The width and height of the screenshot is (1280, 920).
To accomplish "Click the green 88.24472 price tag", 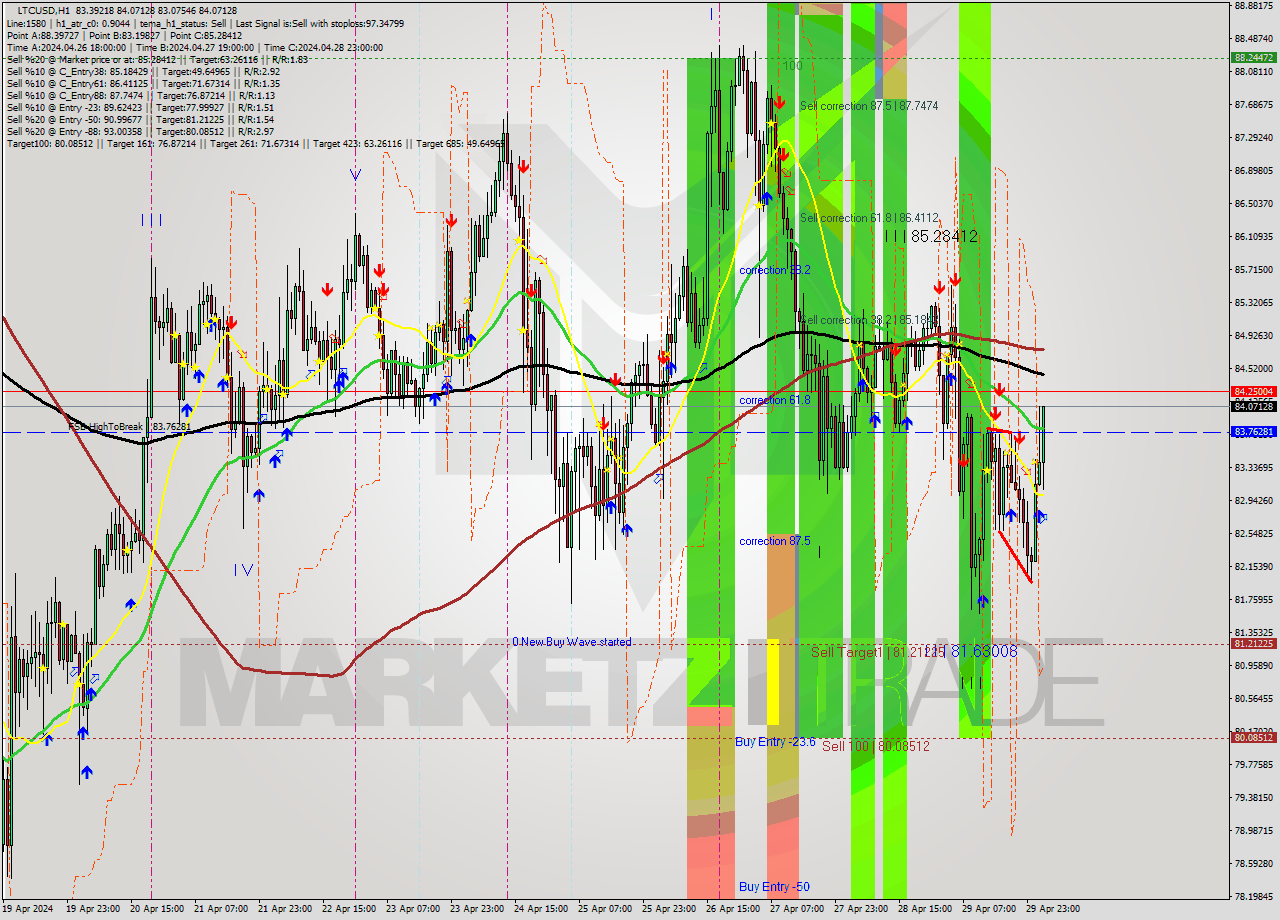I will (x=1254, y=58).
